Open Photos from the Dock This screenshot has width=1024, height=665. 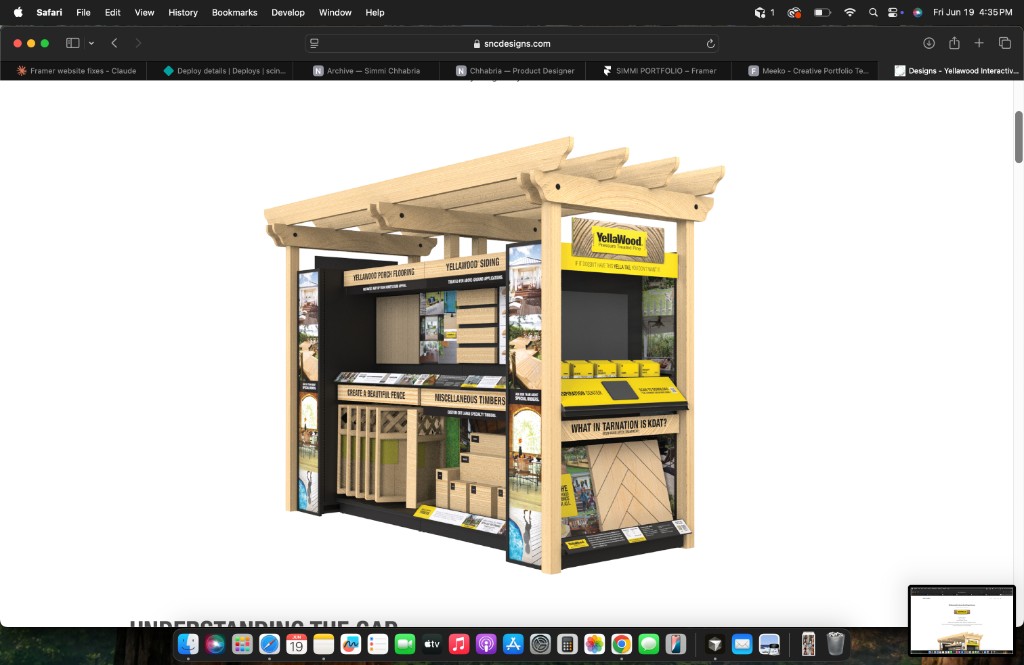(594, 645)
